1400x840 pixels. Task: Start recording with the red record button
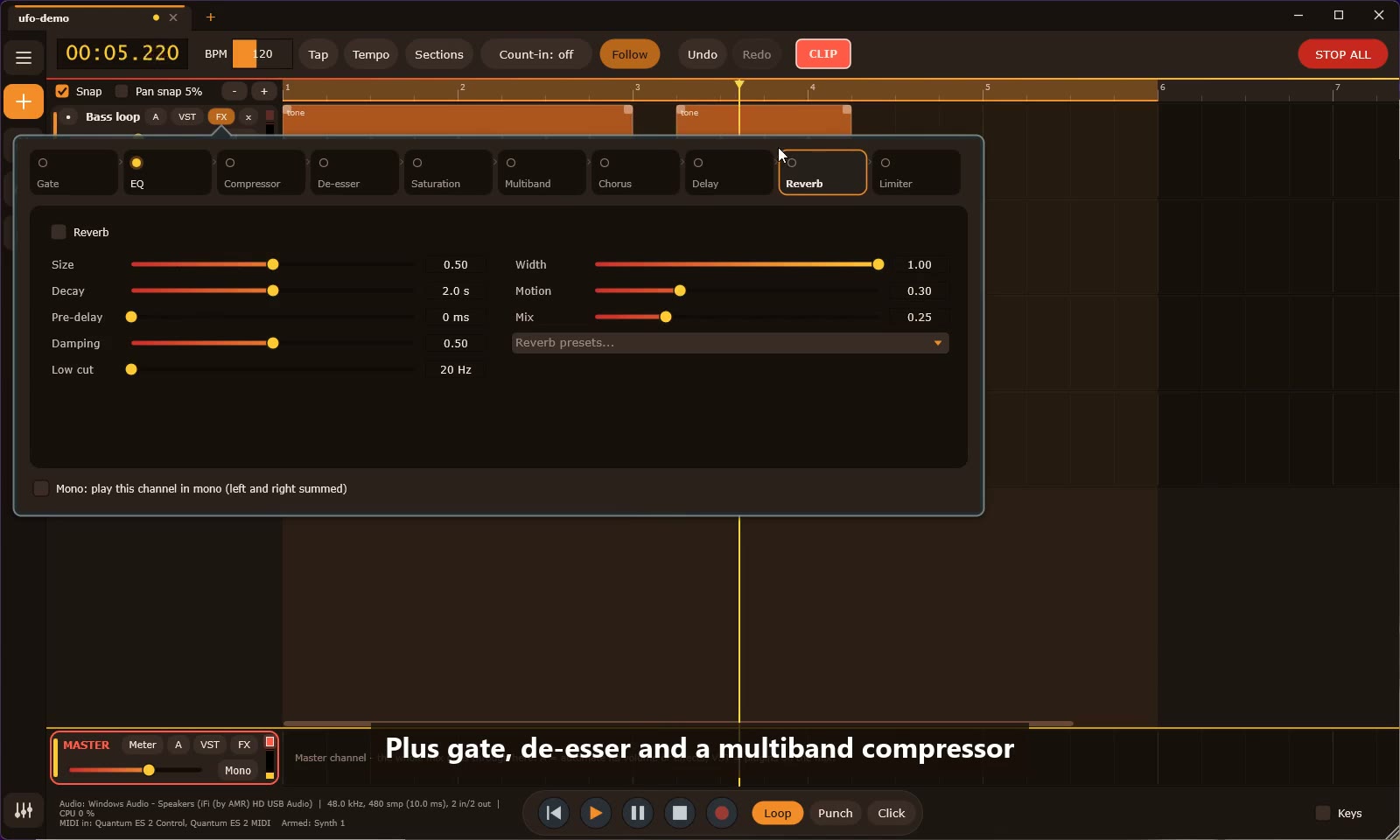point(722,813)
